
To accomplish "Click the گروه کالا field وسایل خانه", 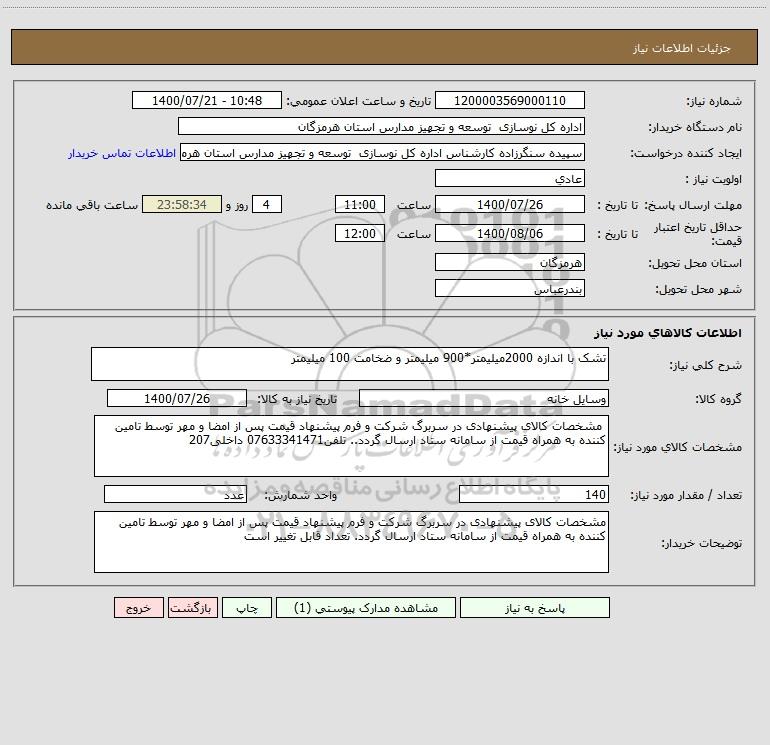I will tap(484, 398).
